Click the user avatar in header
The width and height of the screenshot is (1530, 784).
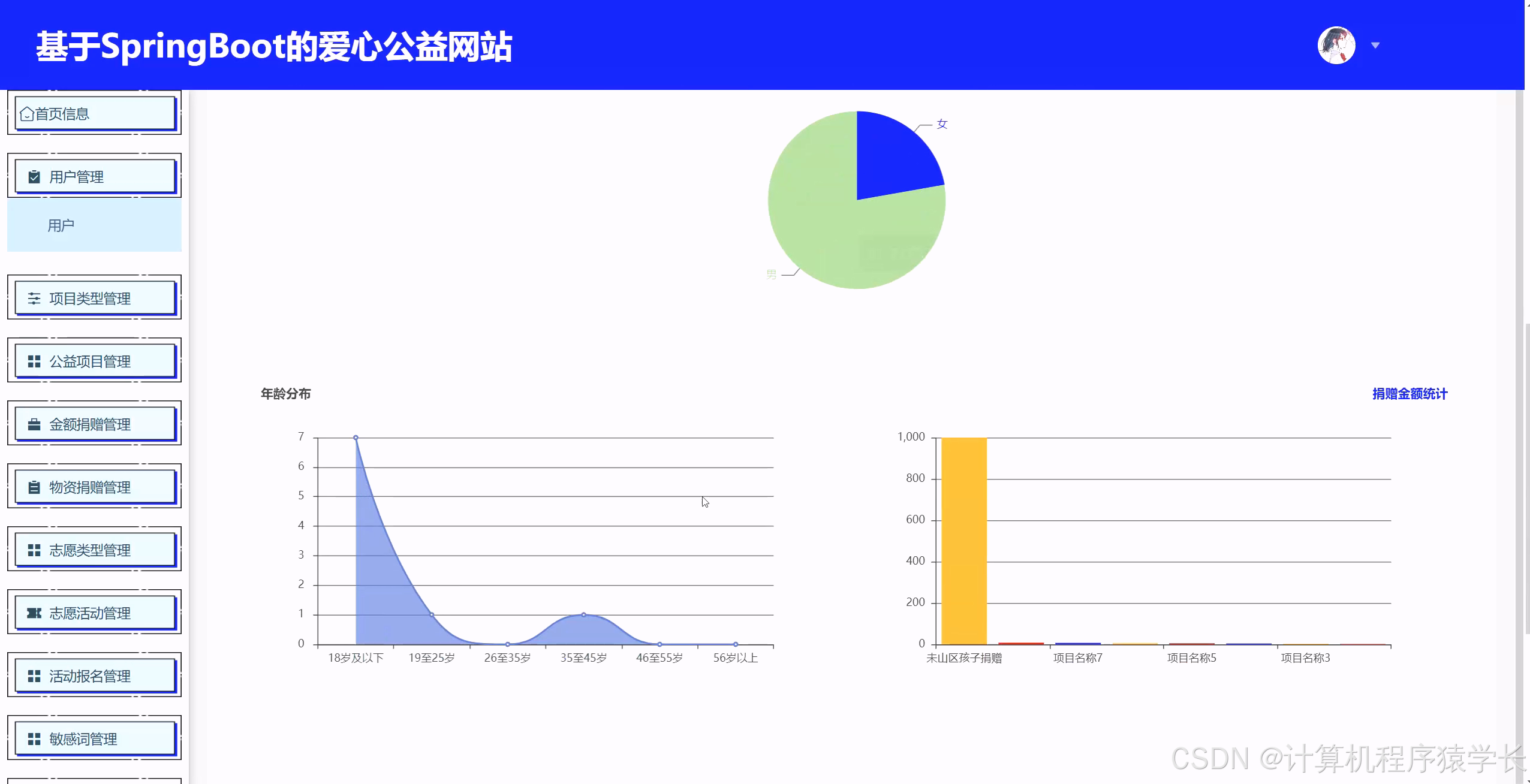tap(1336, 45)
